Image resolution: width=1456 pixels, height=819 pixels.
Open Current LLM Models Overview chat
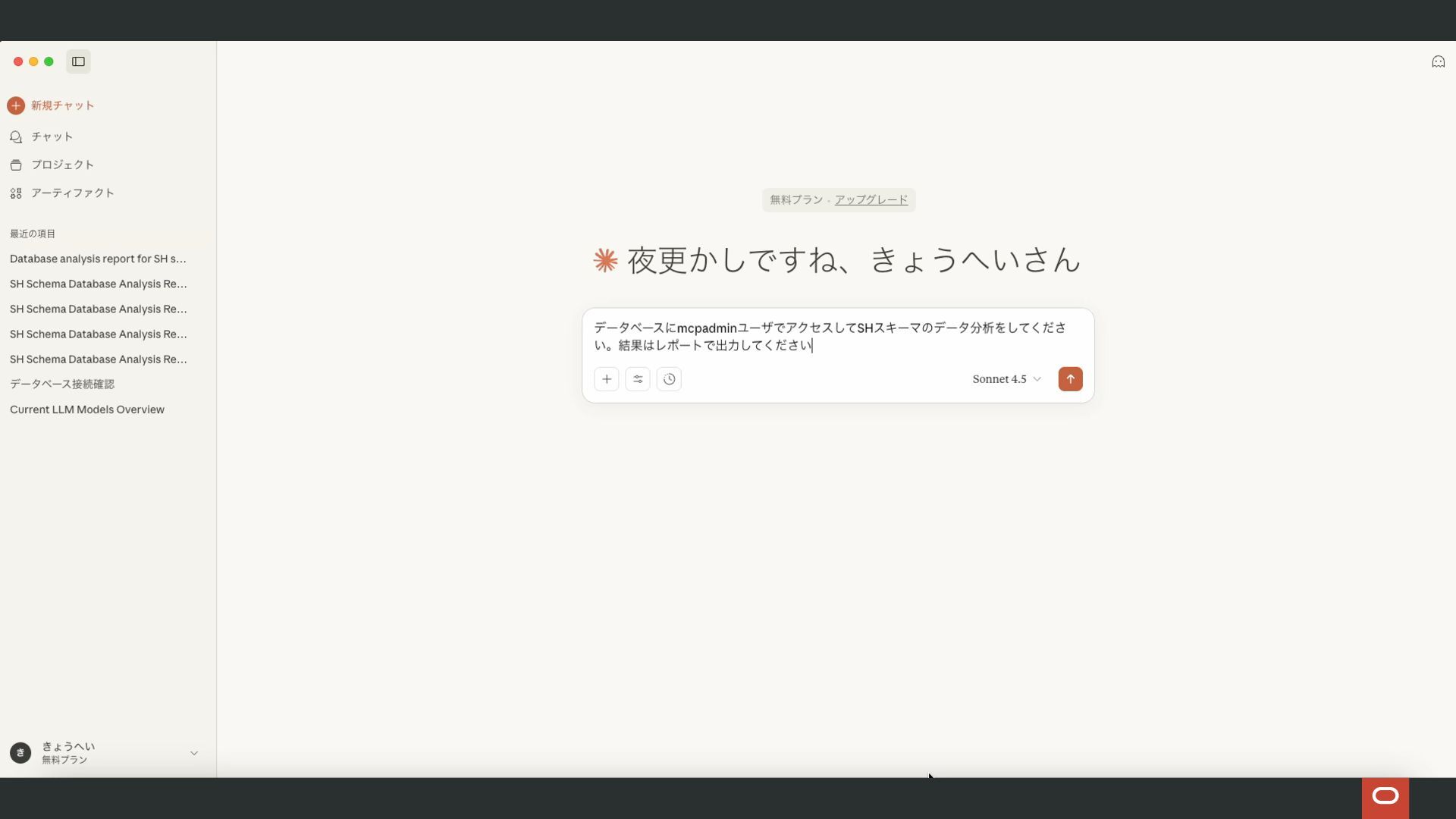coord(87,409)
